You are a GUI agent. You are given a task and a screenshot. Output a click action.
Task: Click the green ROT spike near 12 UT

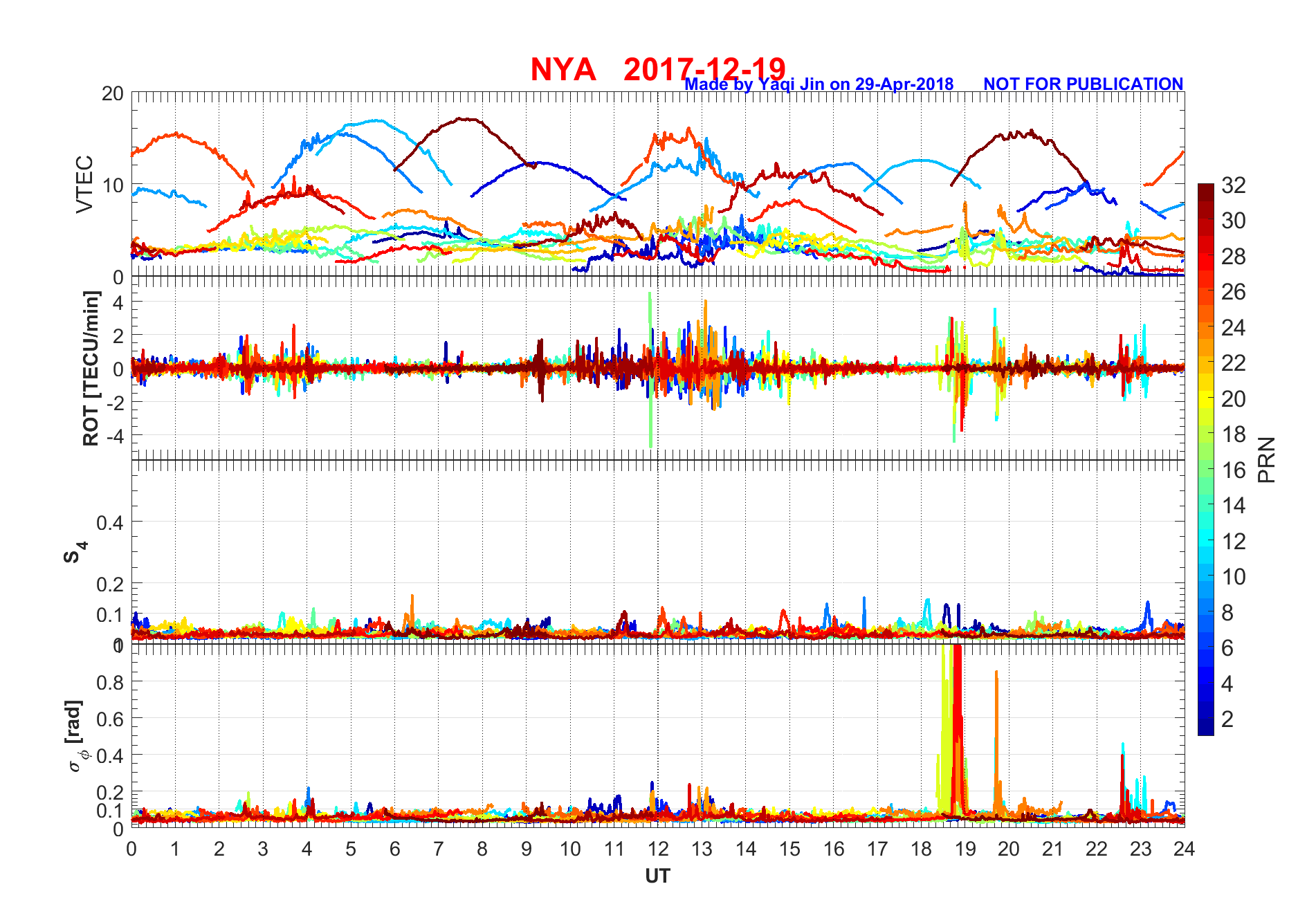(x=650, y=370)
